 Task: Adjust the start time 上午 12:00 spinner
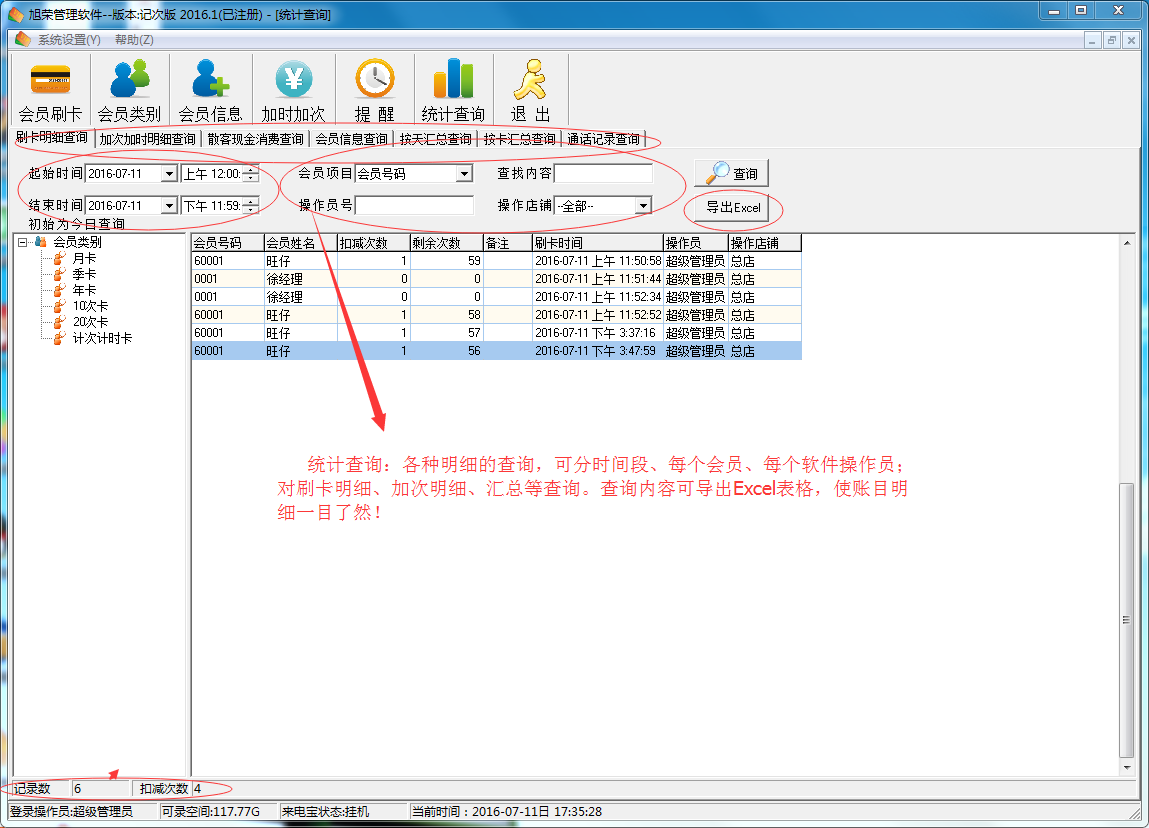pyautogui.click(x=251, y=174)
